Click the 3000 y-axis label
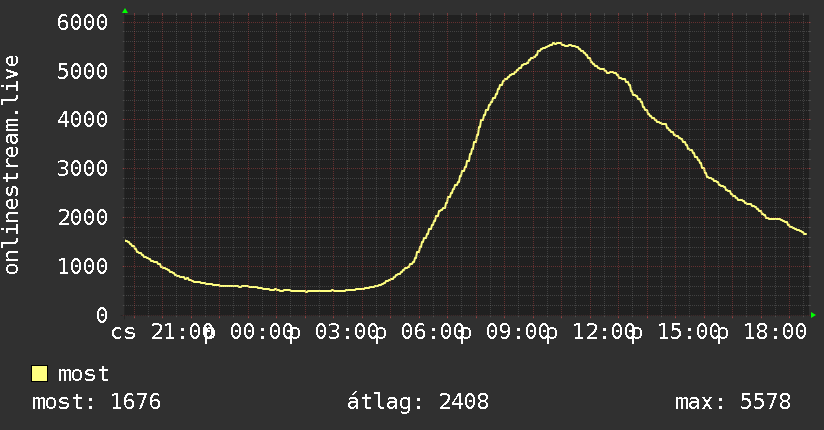 [83, 169]
